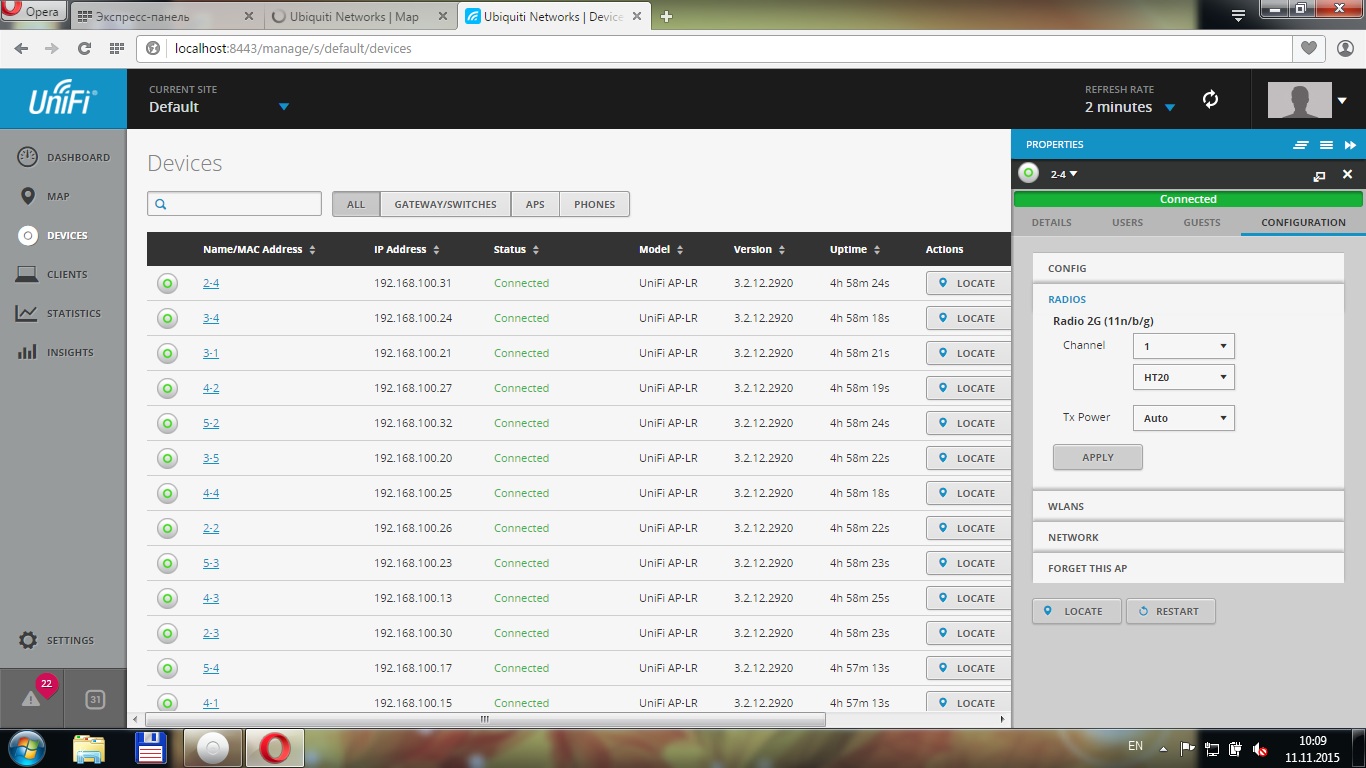Click the floppy disk taskbar icon
This screenshot has height=768, width=1366.
[x=150, y=748]
